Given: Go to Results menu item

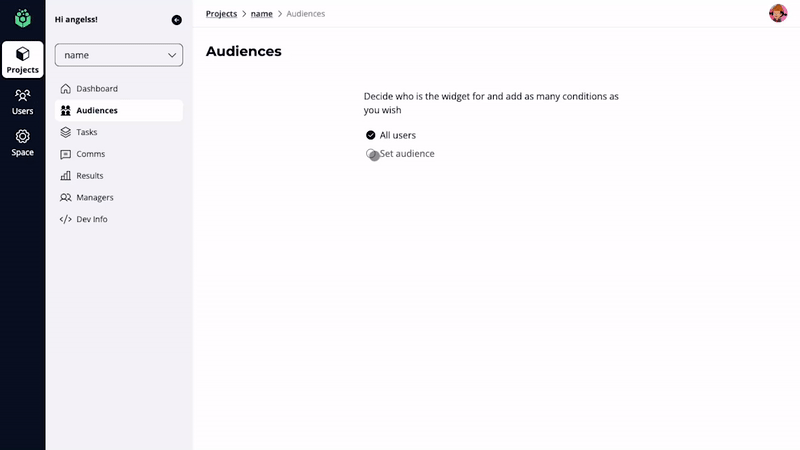Looking at the screenshot, I should pos(119,176).
